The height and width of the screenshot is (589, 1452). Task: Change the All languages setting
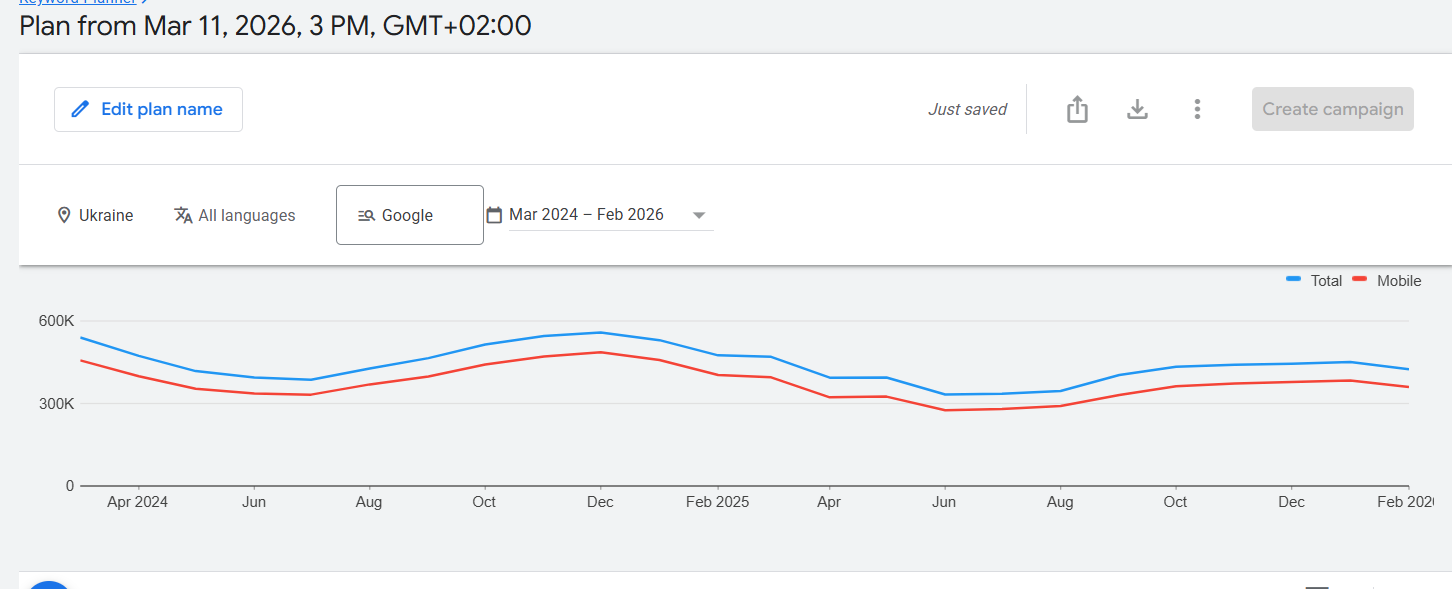pyautogui.click(x=246, y=215)
